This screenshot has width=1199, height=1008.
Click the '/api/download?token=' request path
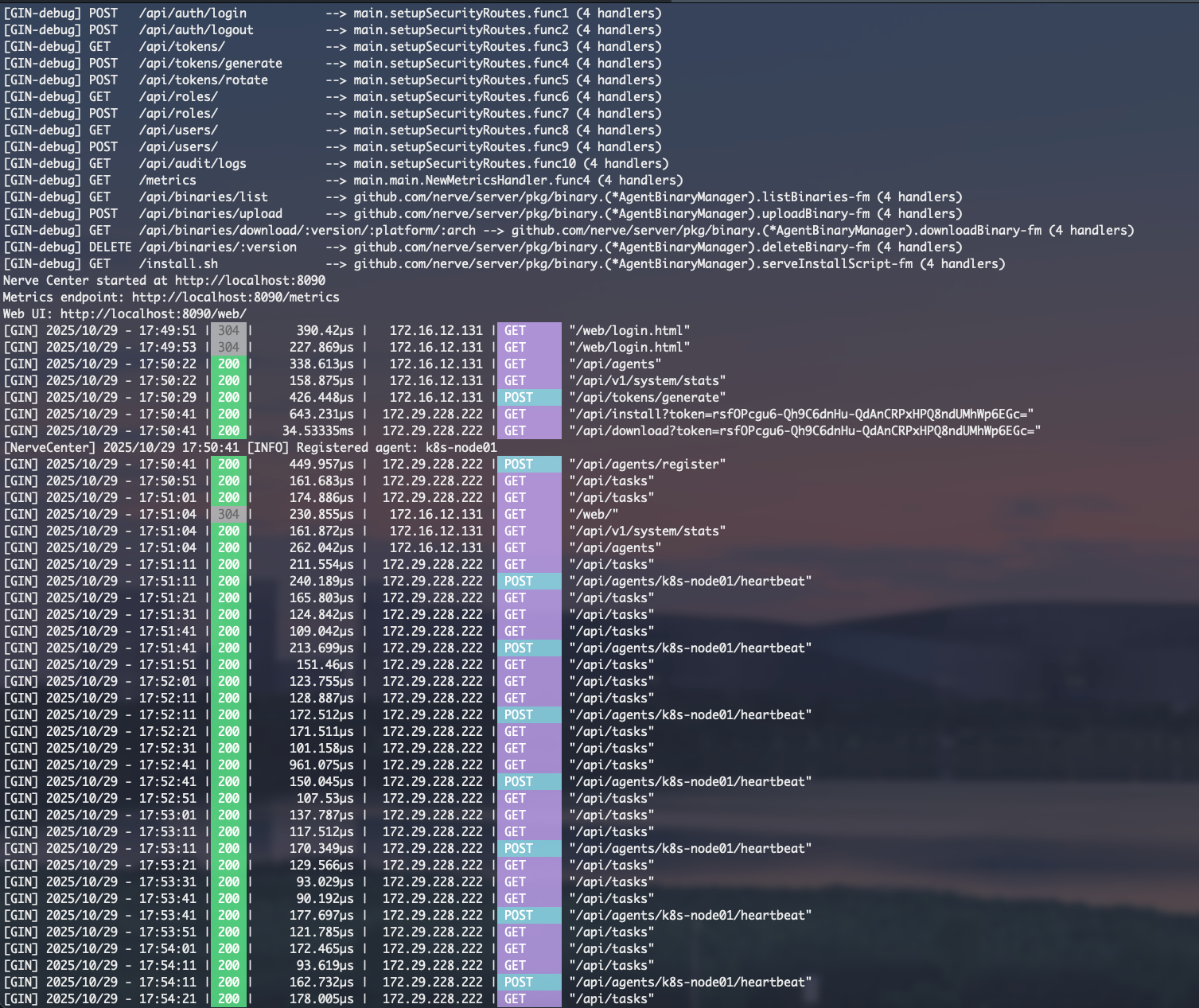pyautogui.click(x=804, y=430)
